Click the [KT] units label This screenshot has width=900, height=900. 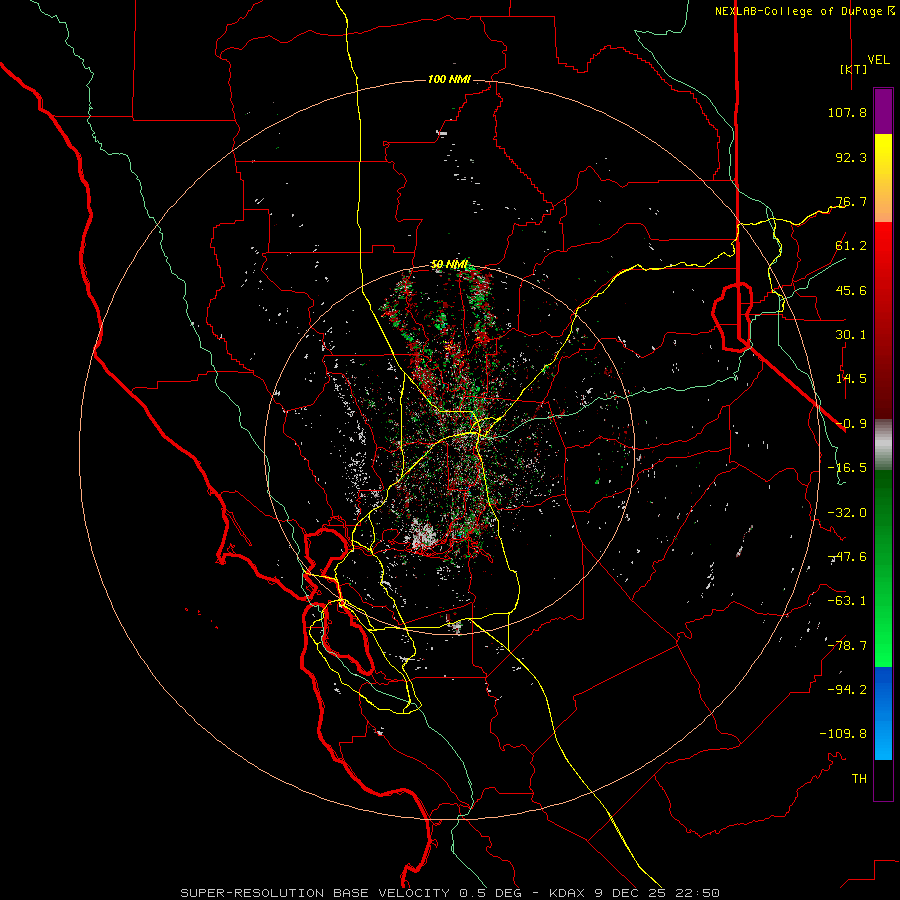[853, 69]
